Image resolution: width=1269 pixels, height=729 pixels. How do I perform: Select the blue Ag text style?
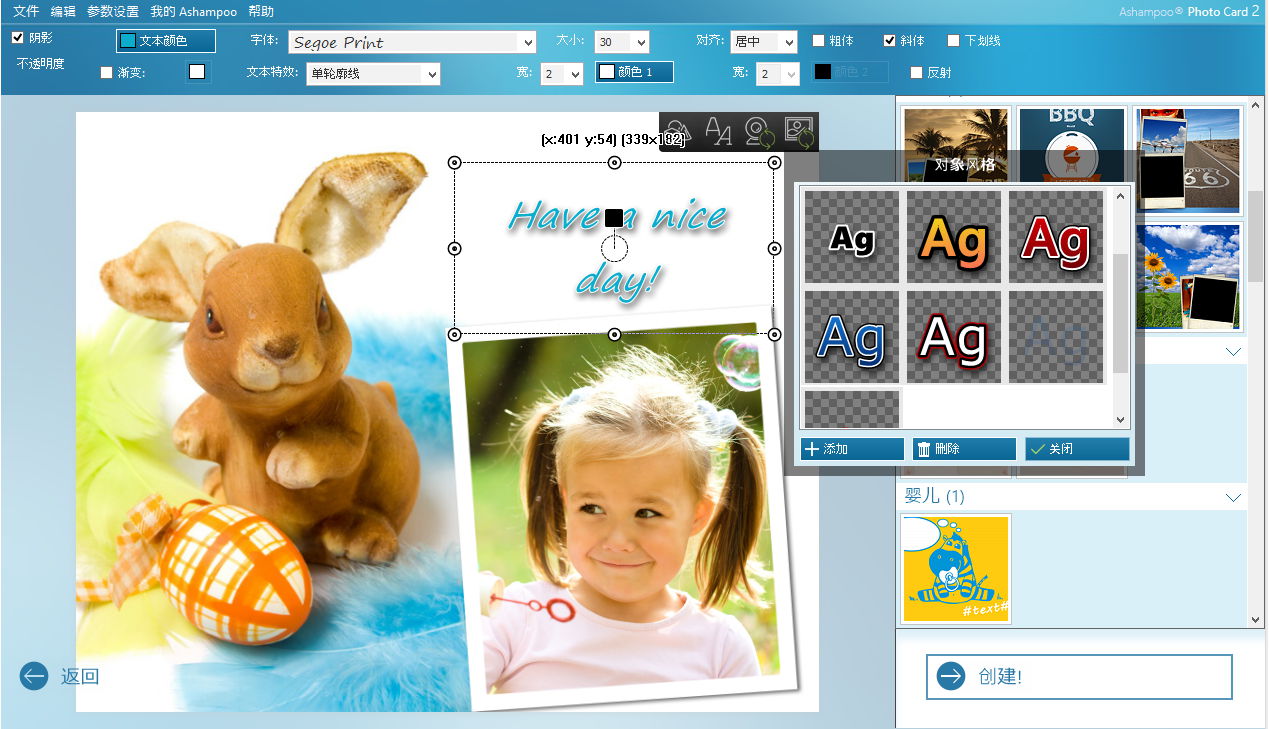tap(851, 338)
